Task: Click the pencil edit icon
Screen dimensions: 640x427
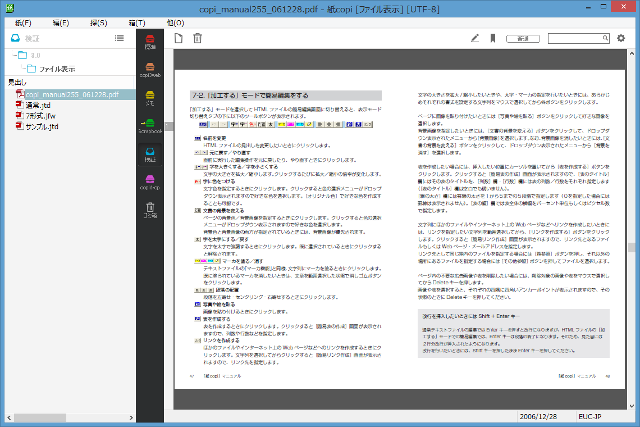Action: pyautogui.click(x=476, y=39)
